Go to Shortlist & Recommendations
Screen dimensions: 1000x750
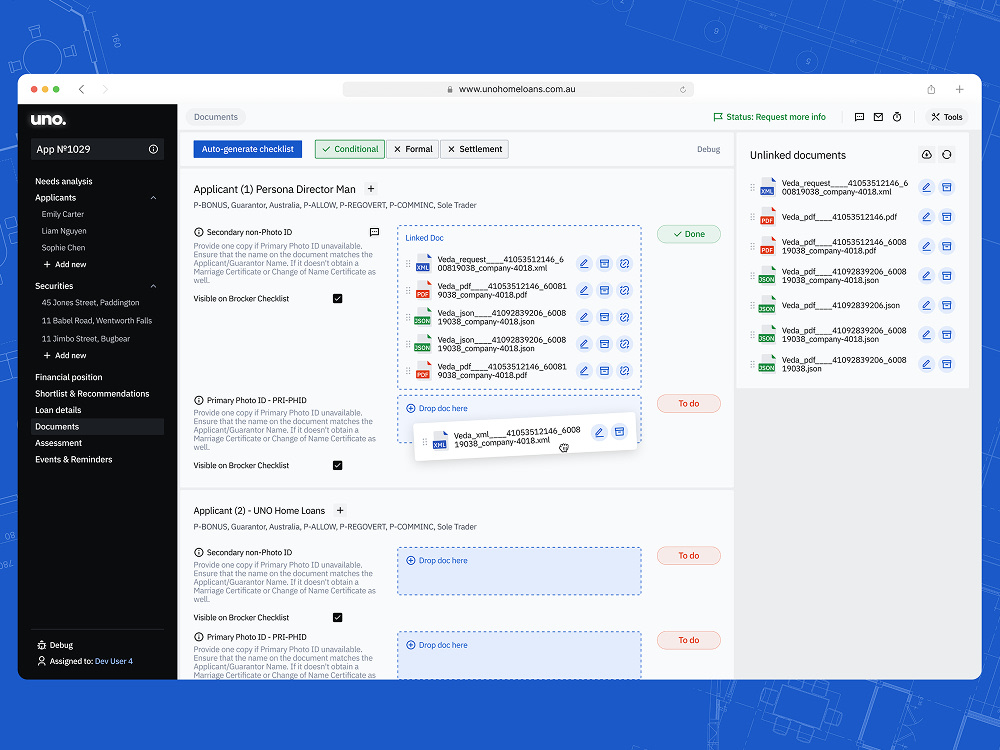click(x=92, y=393)
